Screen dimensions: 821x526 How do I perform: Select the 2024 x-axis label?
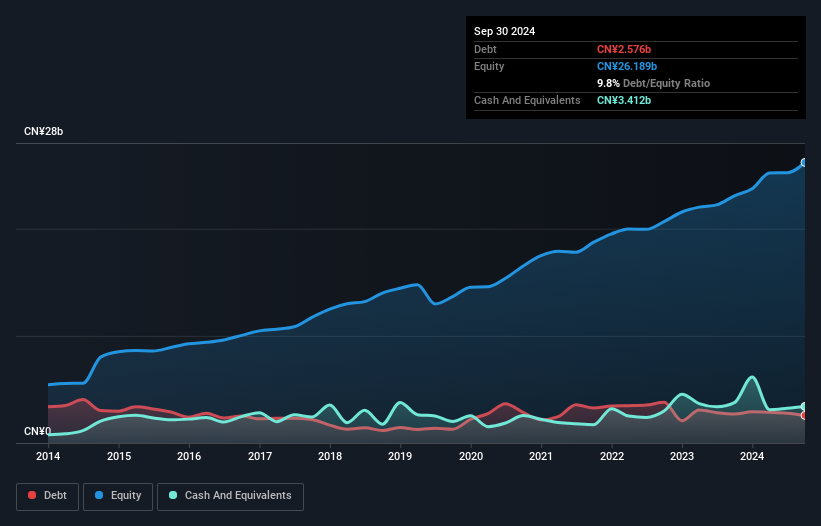point(752,457)
